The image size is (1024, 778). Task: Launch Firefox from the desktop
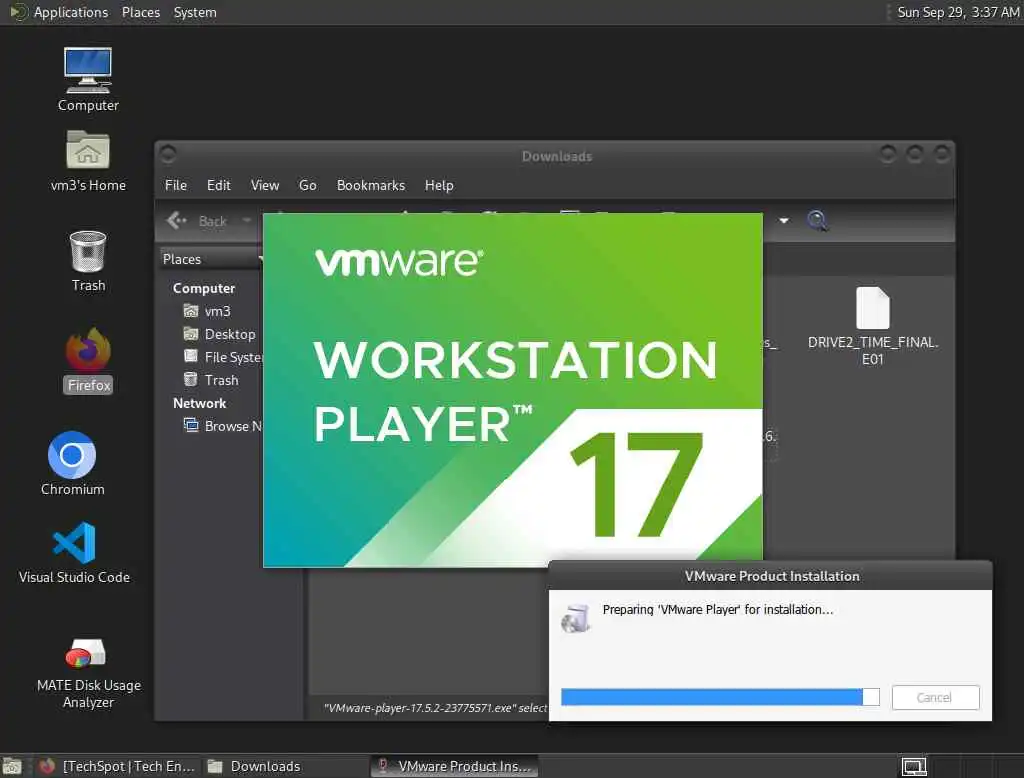point(88,349)
